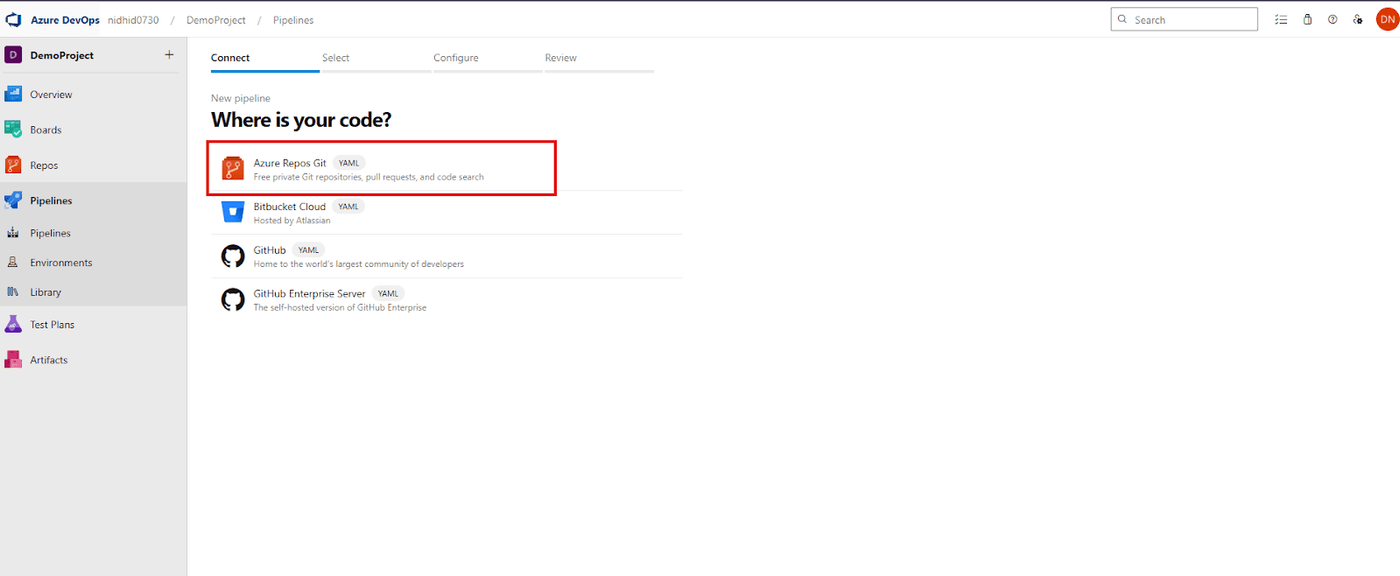Screen dimensions: 1400x576
Task: Click the nidhid0730 breadcrumb link
Action: [x=133, y=20]
